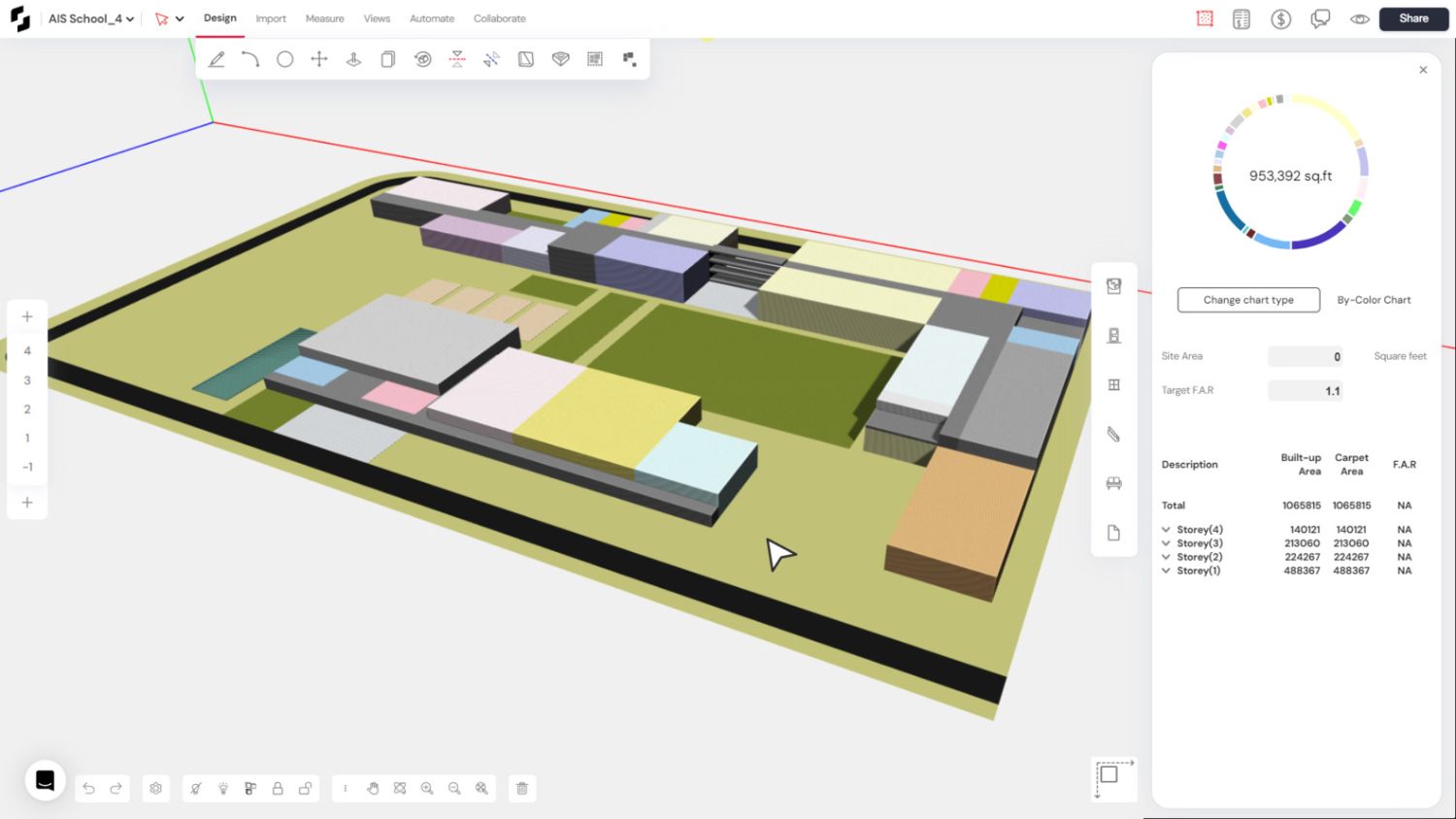Click the dollar sign cost icon
The image size is (1456, 819).
(1280, 18)
